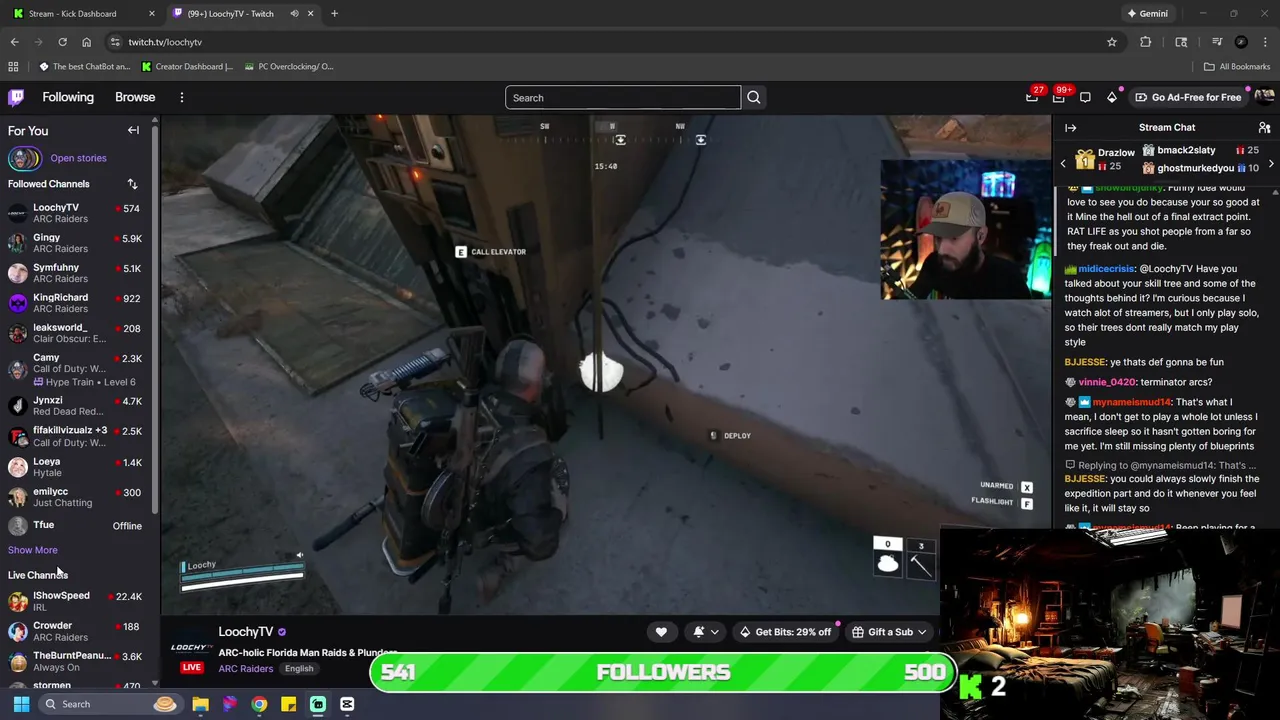Select English tag under stream title

pyautogui.click(x=299, y=668)
